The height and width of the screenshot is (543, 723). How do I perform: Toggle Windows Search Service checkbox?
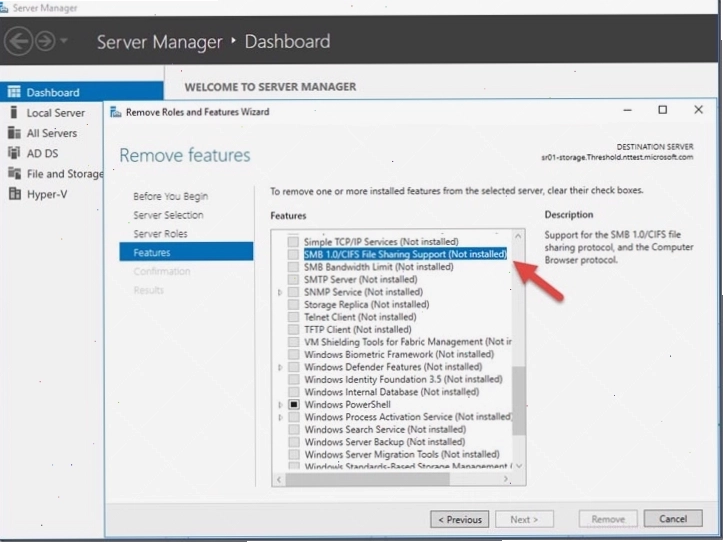tap(293, 429)
